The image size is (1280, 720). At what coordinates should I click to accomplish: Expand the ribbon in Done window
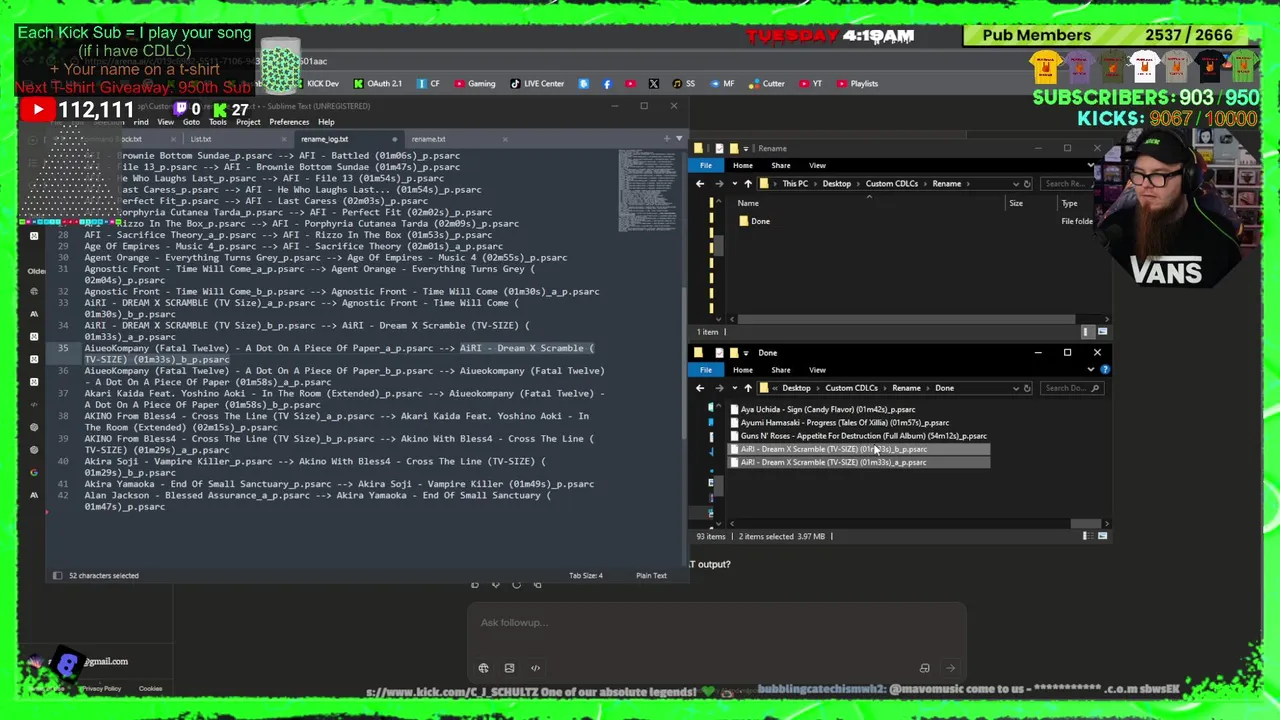click(1091, 370)
